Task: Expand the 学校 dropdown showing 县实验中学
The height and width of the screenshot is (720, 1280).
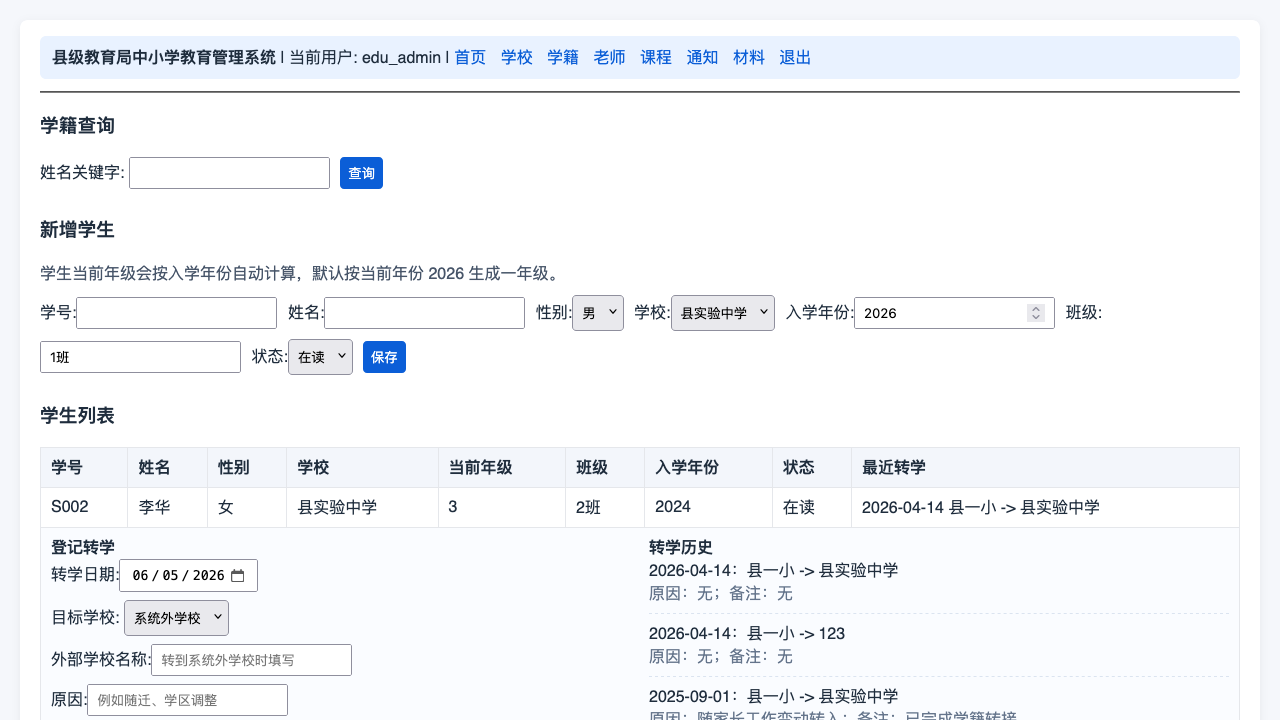Action: tap(723, 313)
